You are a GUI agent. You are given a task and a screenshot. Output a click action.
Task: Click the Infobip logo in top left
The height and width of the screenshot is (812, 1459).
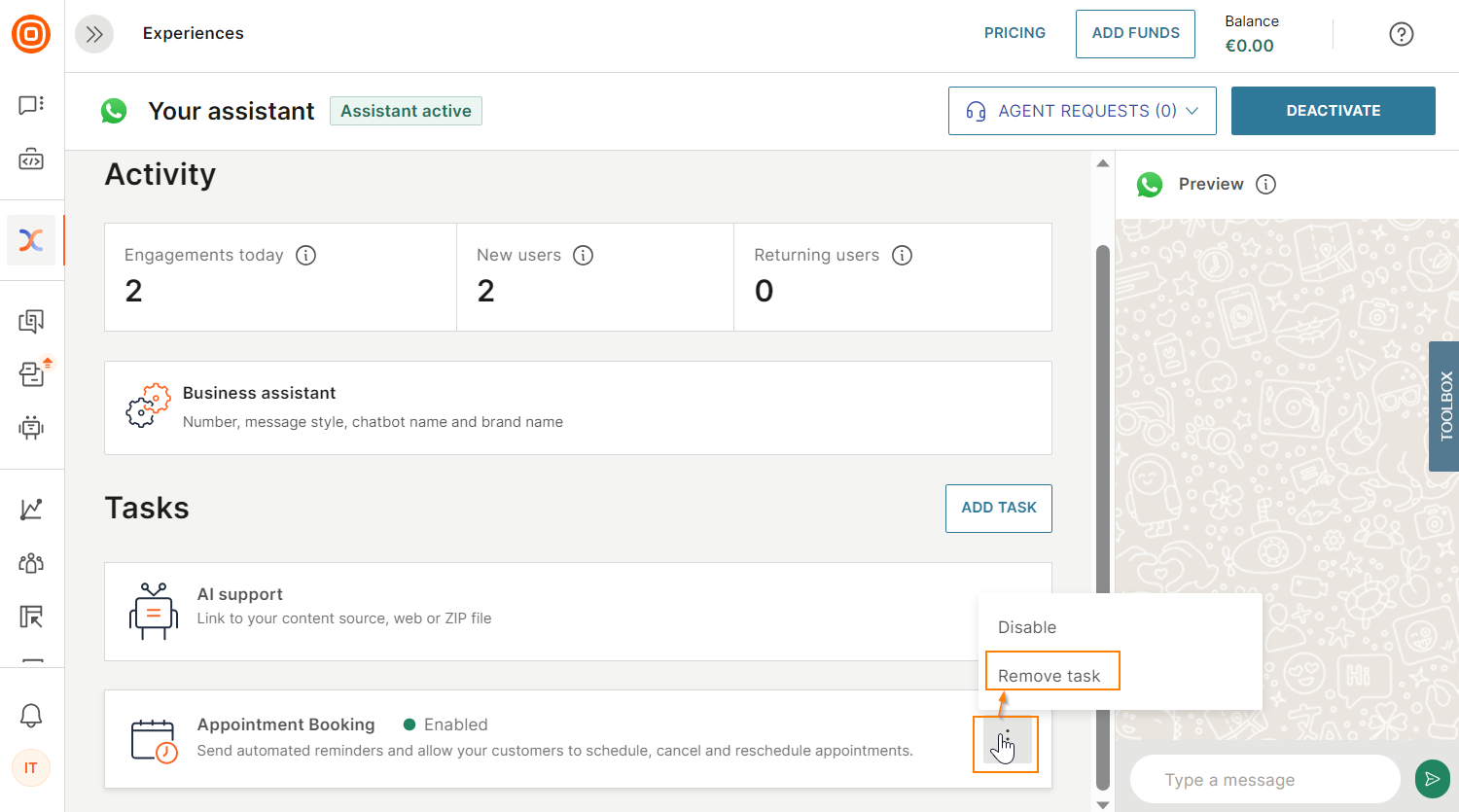click(x=31, y=33)
